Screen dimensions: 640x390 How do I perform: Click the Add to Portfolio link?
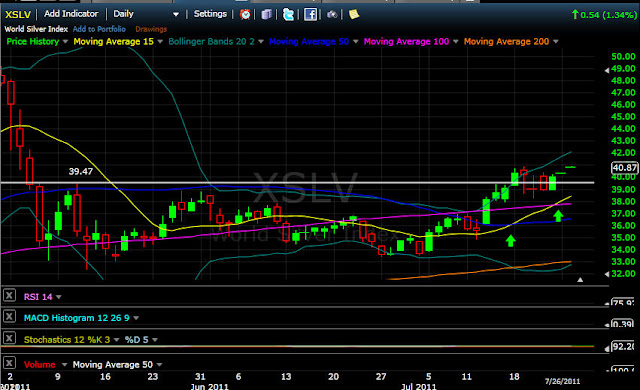[x=99, y=29]
